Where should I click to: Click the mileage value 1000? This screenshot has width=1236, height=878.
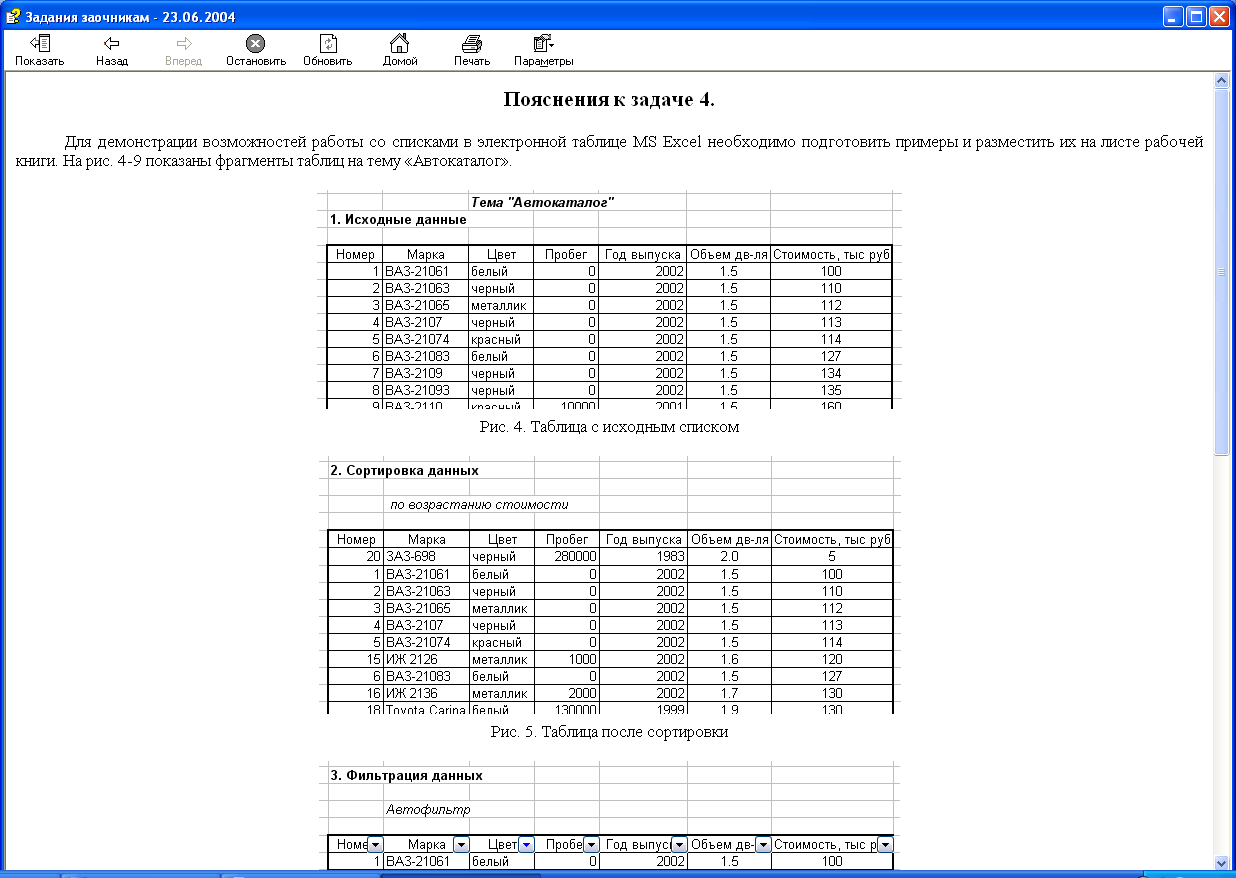pos(566,659)
